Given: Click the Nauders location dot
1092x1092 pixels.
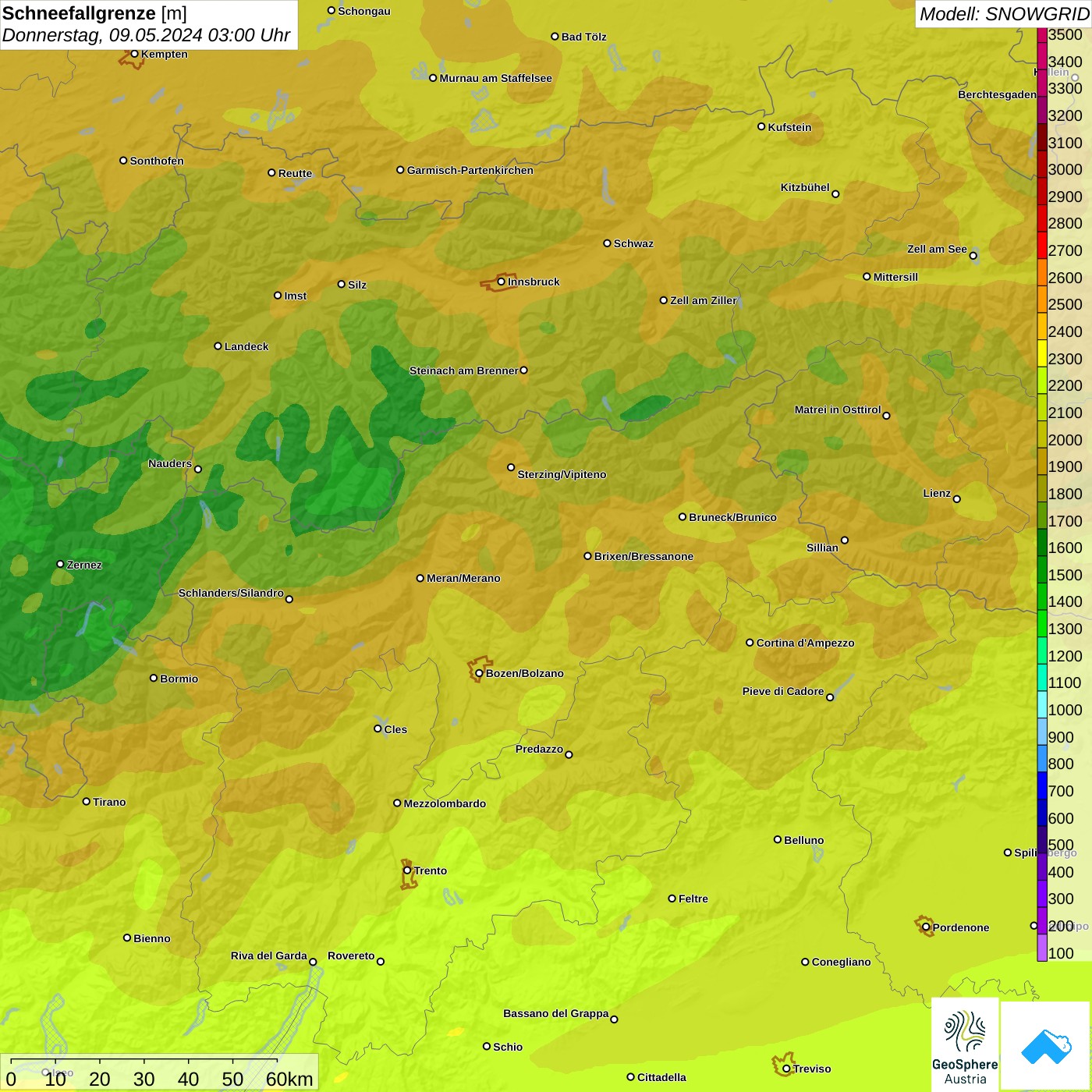Looking at the screenshot, I should point(198,469).
